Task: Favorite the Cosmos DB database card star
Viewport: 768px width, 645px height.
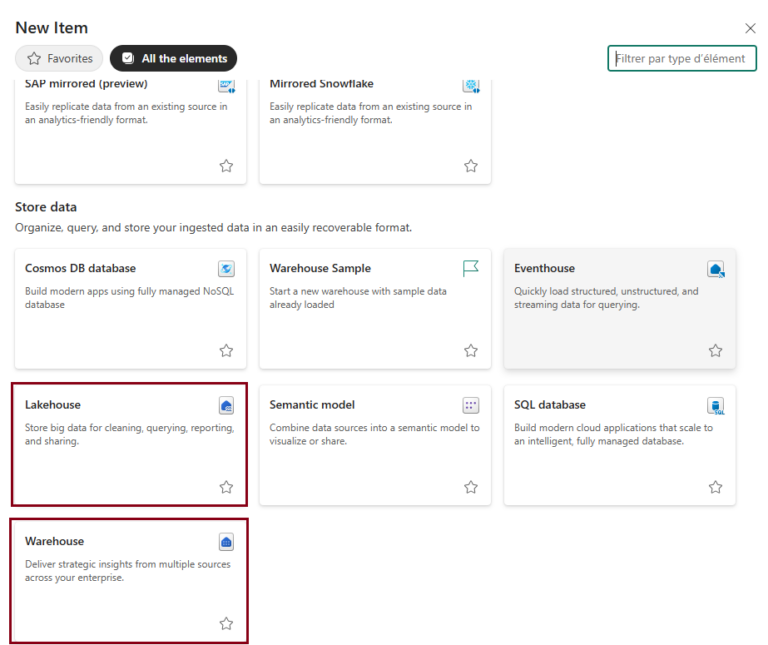Action: [x=226, y=351]
